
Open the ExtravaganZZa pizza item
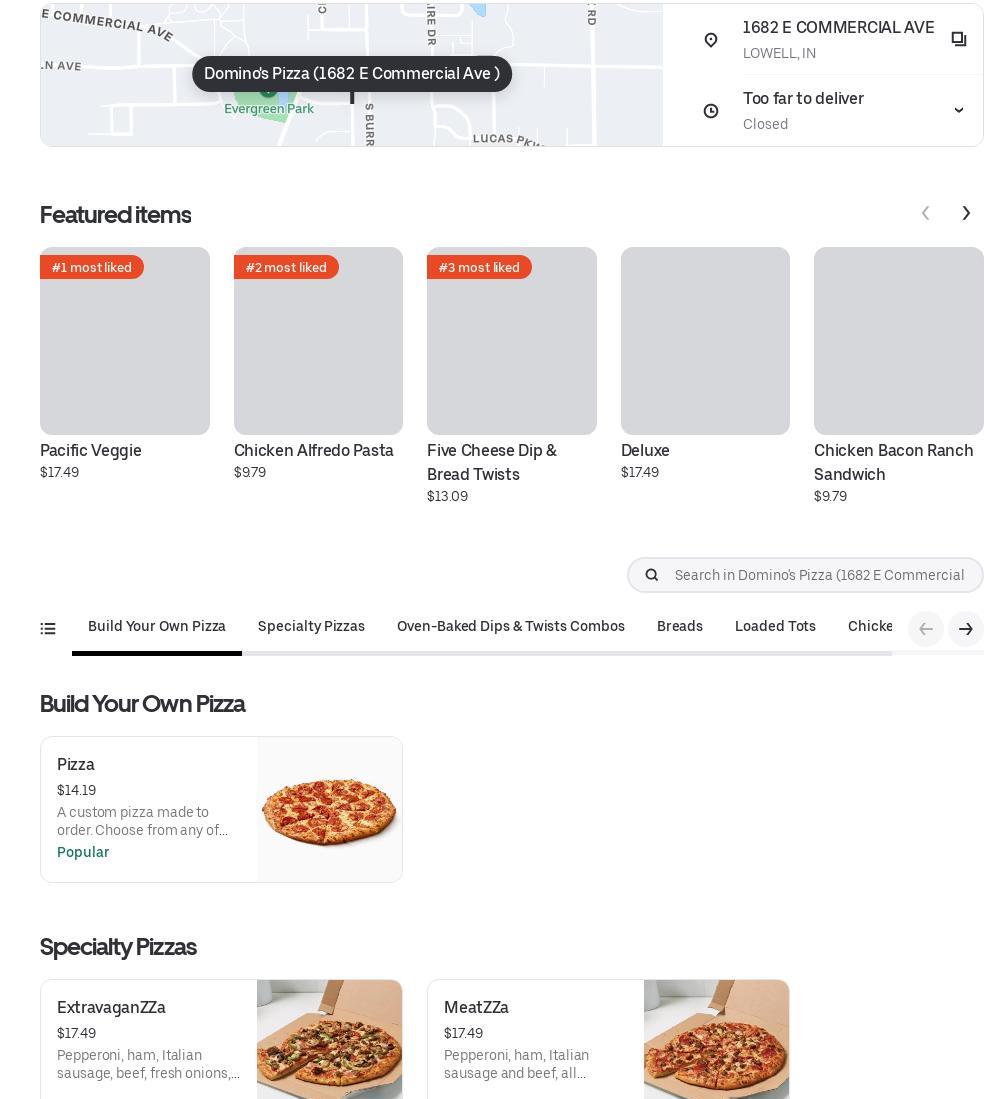pyautogui.click(x=221, y=1040)
